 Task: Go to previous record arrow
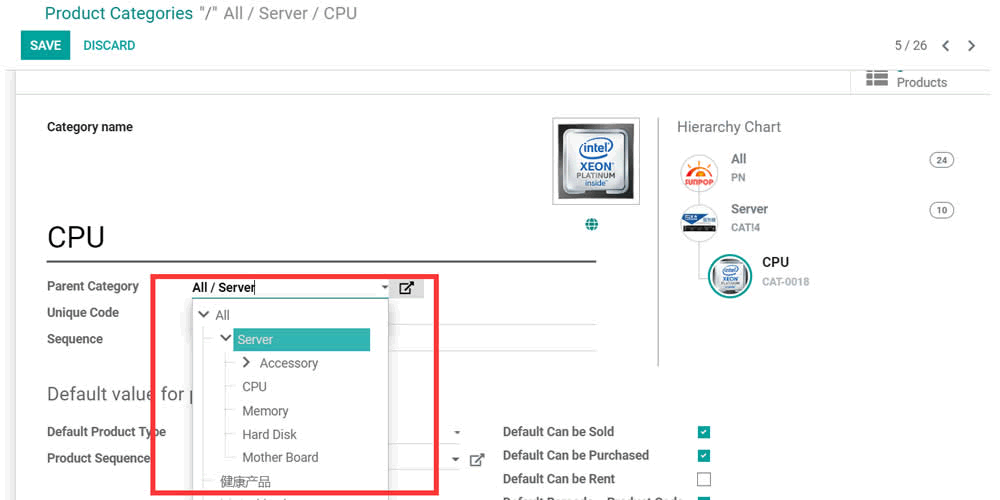945,46
